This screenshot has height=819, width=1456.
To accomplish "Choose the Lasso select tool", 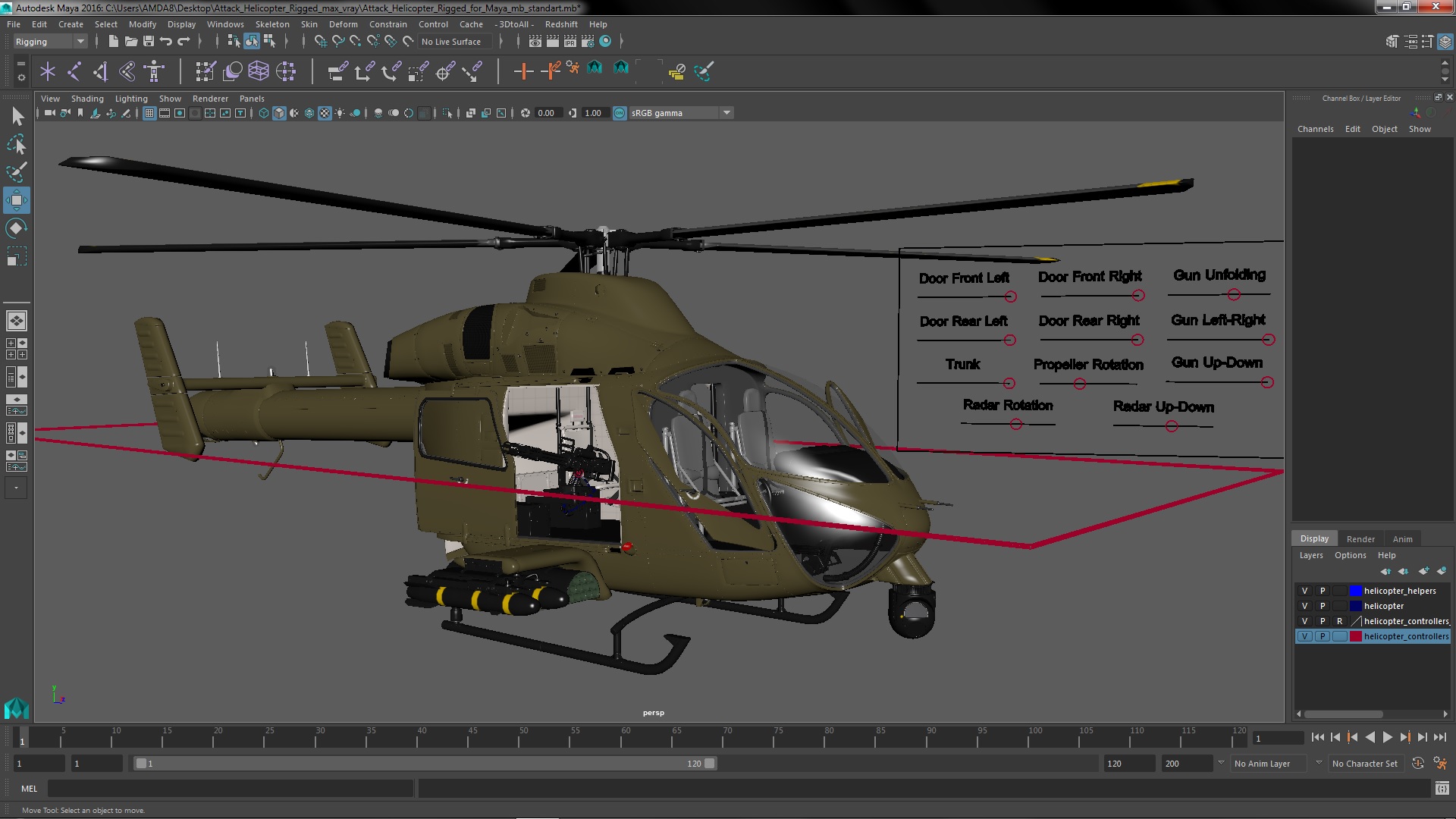I will click(16, 144).
